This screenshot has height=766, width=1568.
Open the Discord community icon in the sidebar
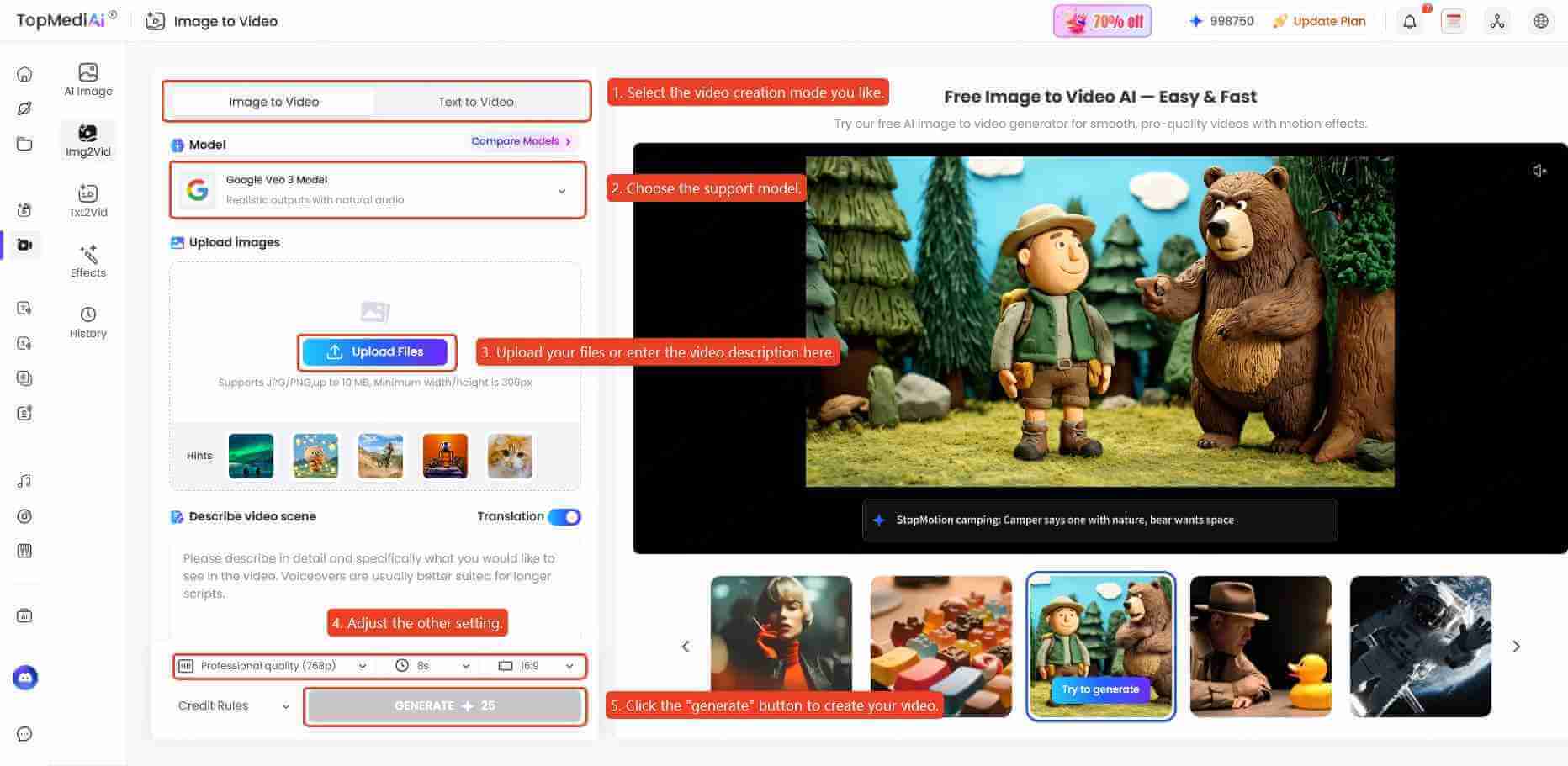[25, 678]
